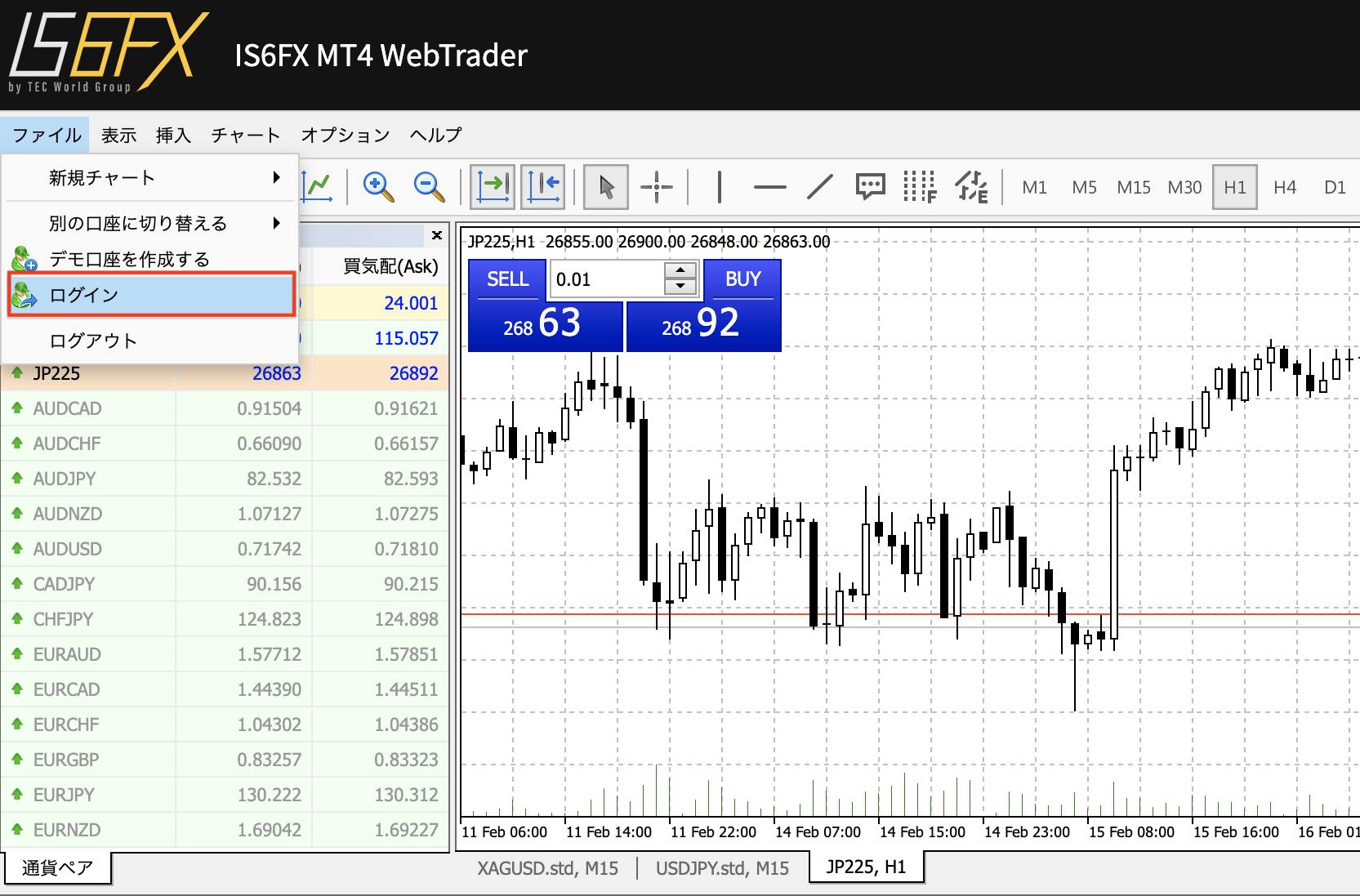Click the zoom out magnifier icon

[429, 187]
